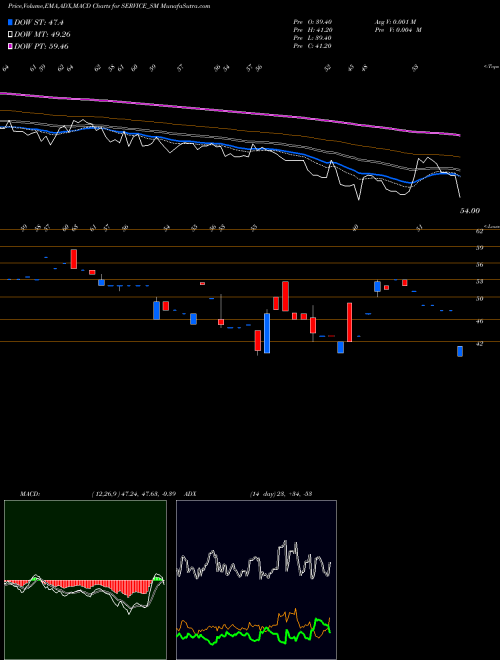Open the green MACD indicator chart
This screenshot has height=660, width=500.
[85, 580]
